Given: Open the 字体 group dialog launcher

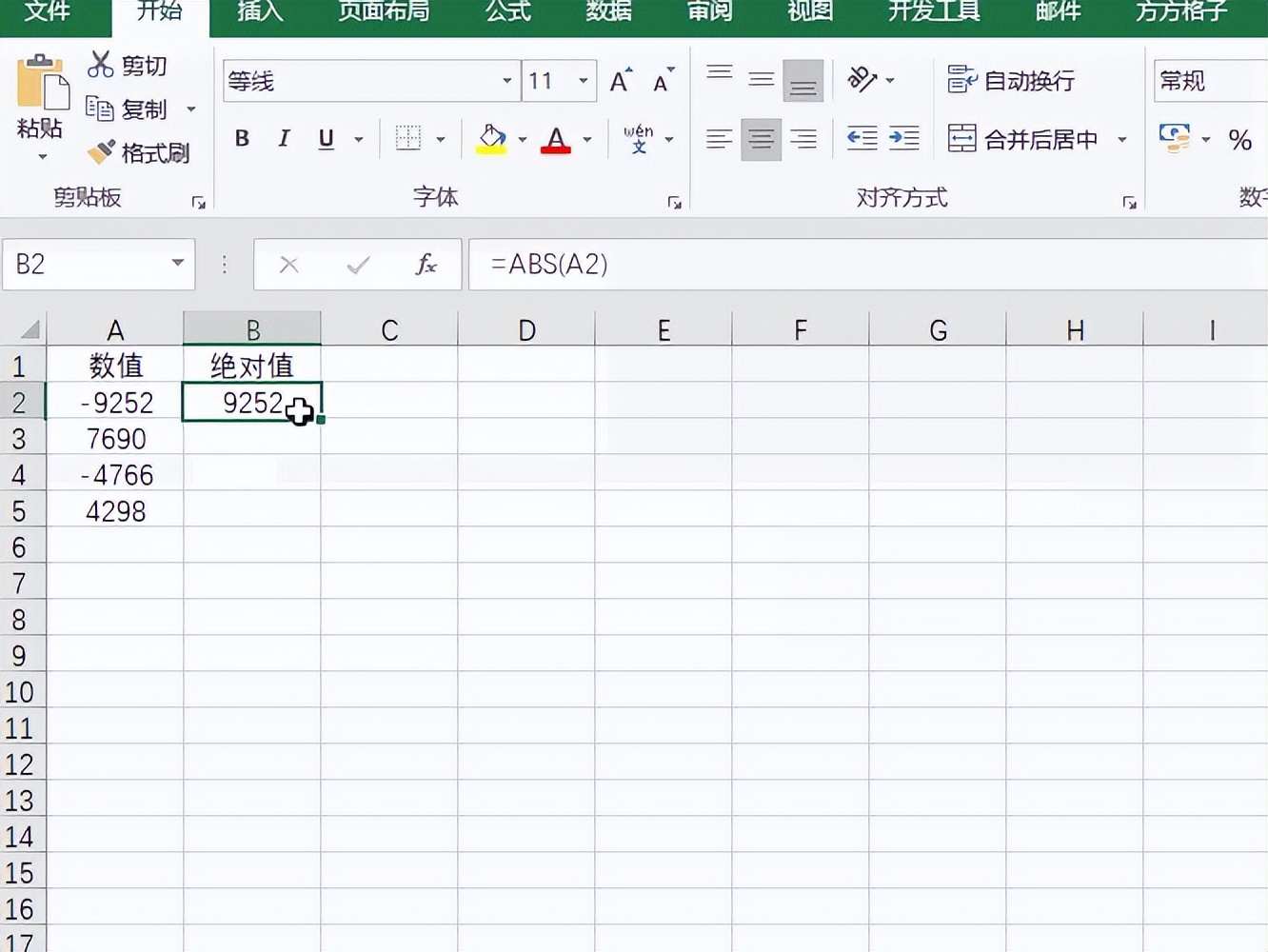Looking at the screenshot, I should coord(675,202).
